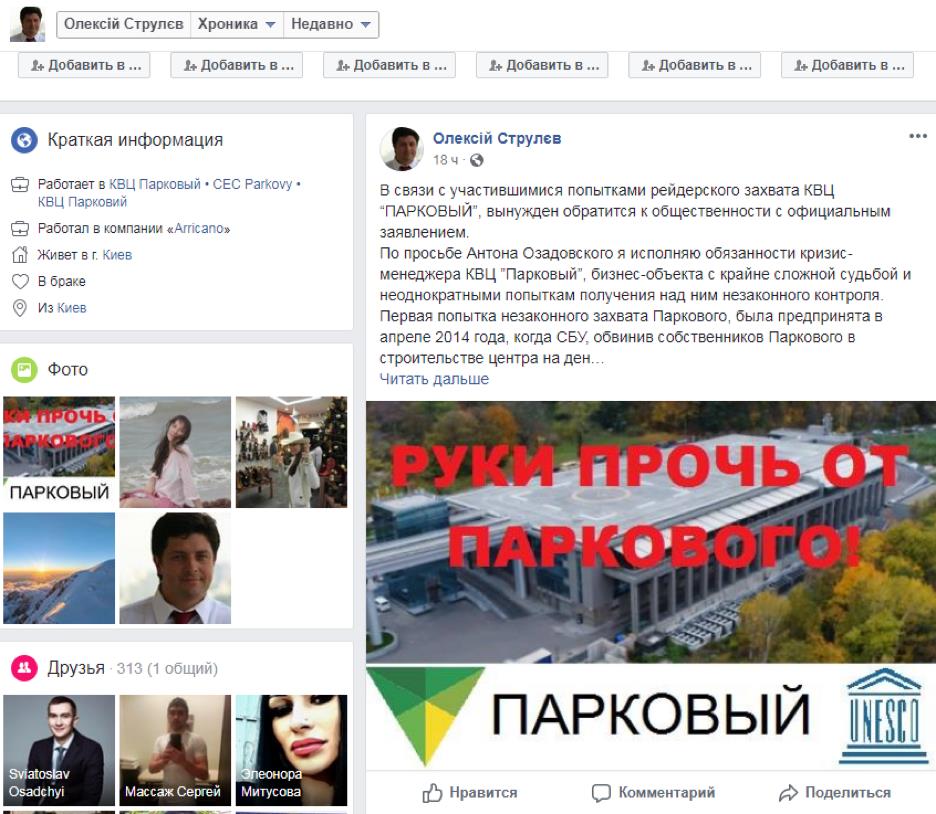Open the Руки прочь от Паркового image
This screenshot has width=936, height=814.
coord(651,585)
